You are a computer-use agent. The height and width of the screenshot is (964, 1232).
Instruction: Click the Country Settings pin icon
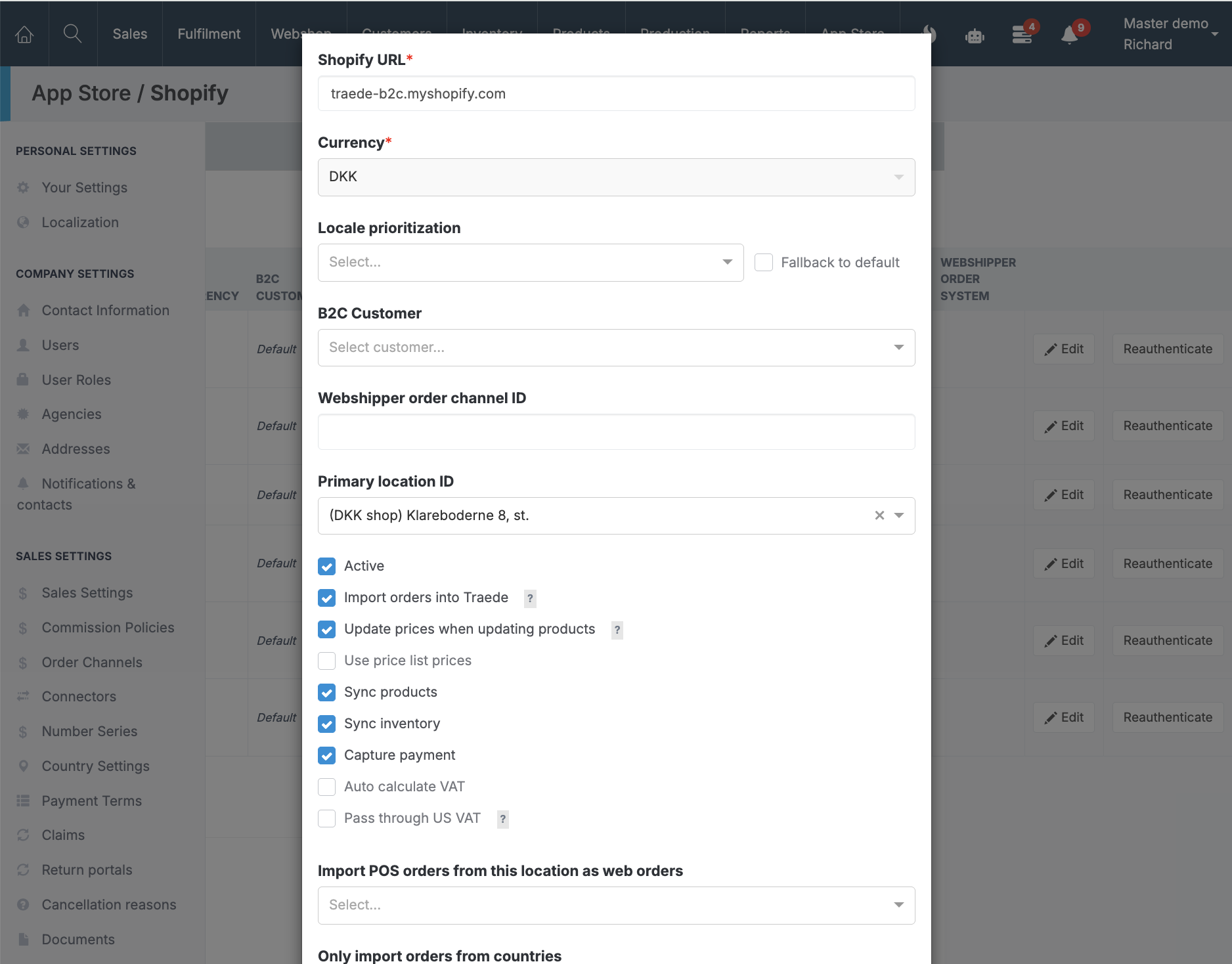click(x=23, y=766)
